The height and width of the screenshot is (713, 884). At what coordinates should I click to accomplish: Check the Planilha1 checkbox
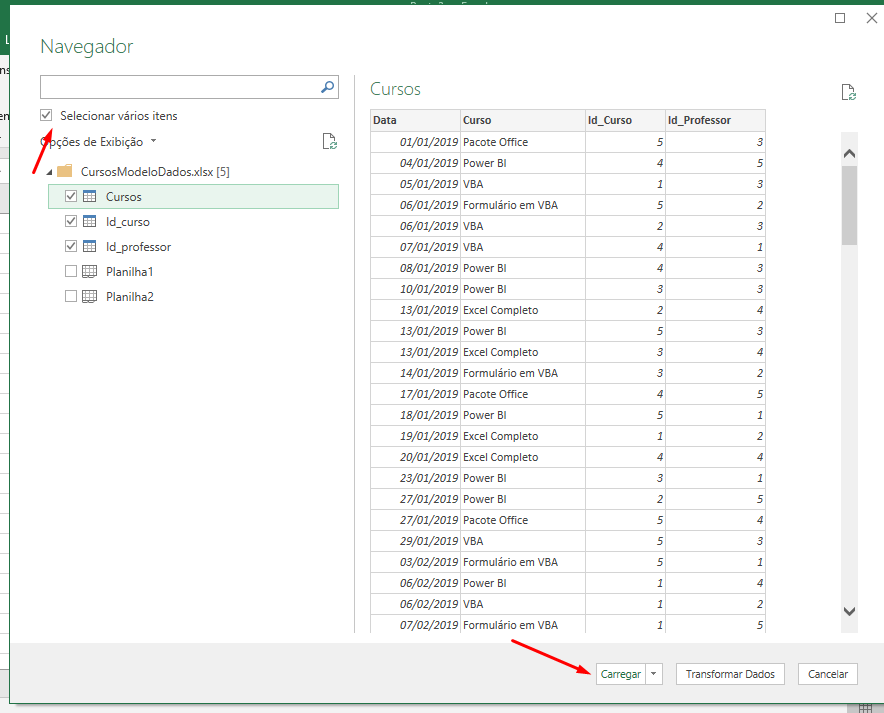(x=71, y=272)
